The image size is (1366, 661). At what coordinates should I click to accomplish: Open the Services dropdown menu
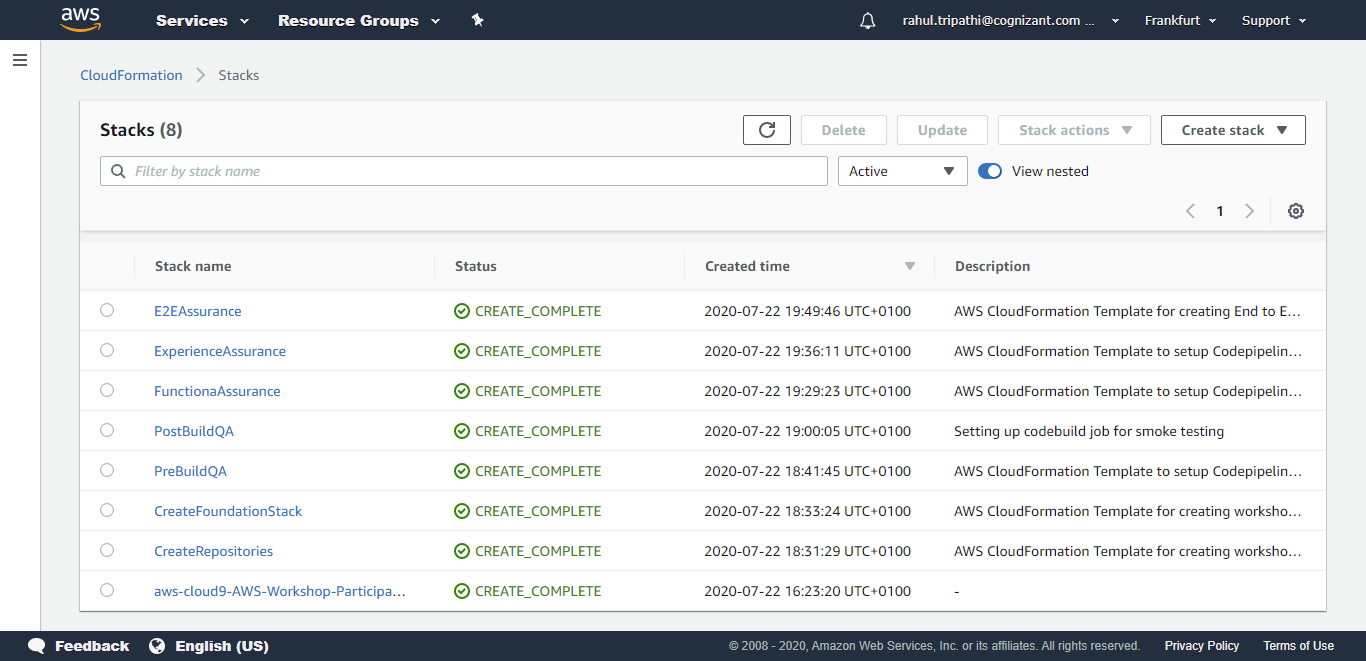click(202, 20)
